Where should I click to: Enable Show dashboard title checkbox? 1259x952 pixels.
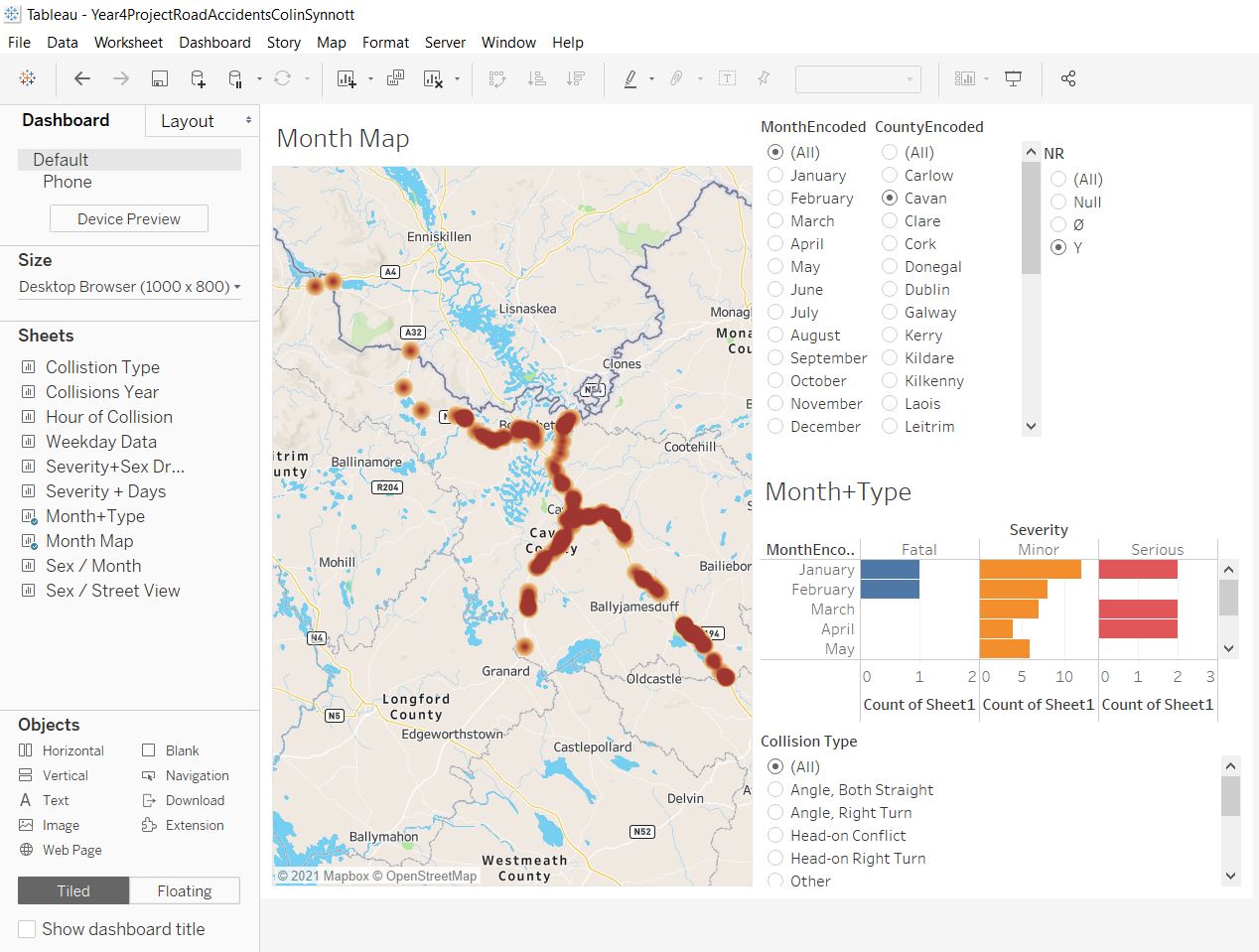[x=28, y=929]
